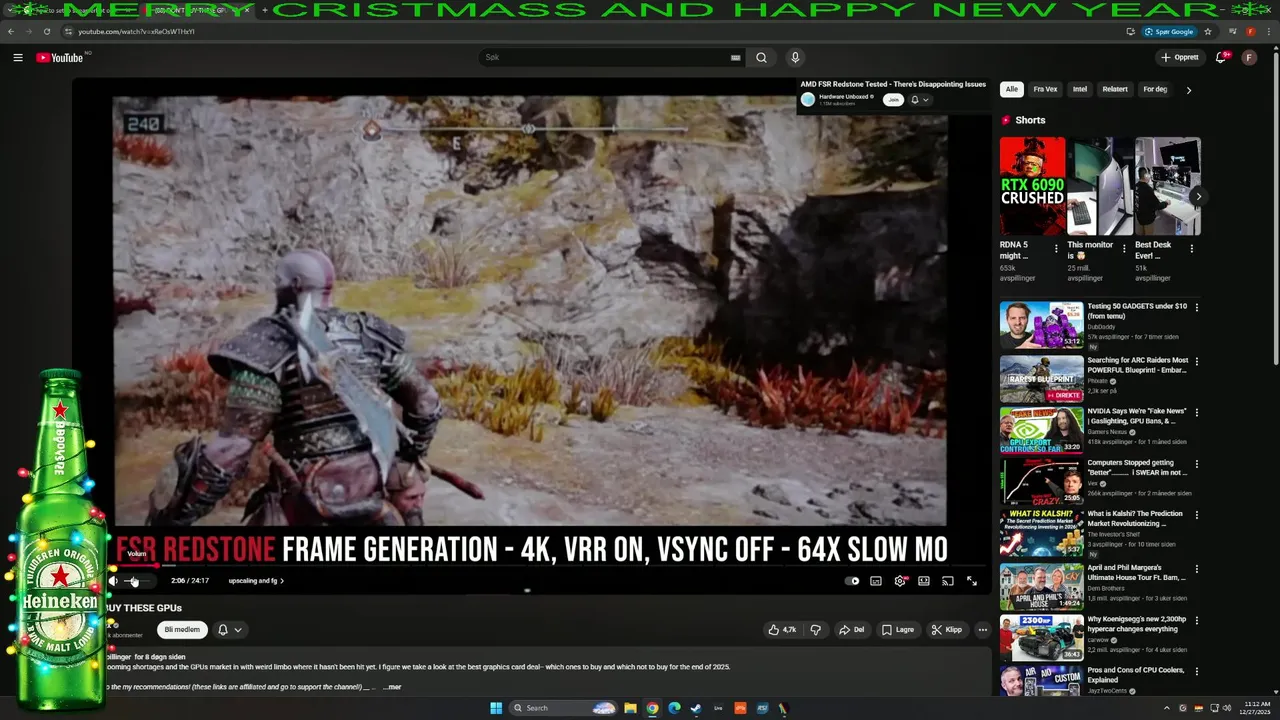Select the Fra Vex filter chip

(x=1045, y=89)
